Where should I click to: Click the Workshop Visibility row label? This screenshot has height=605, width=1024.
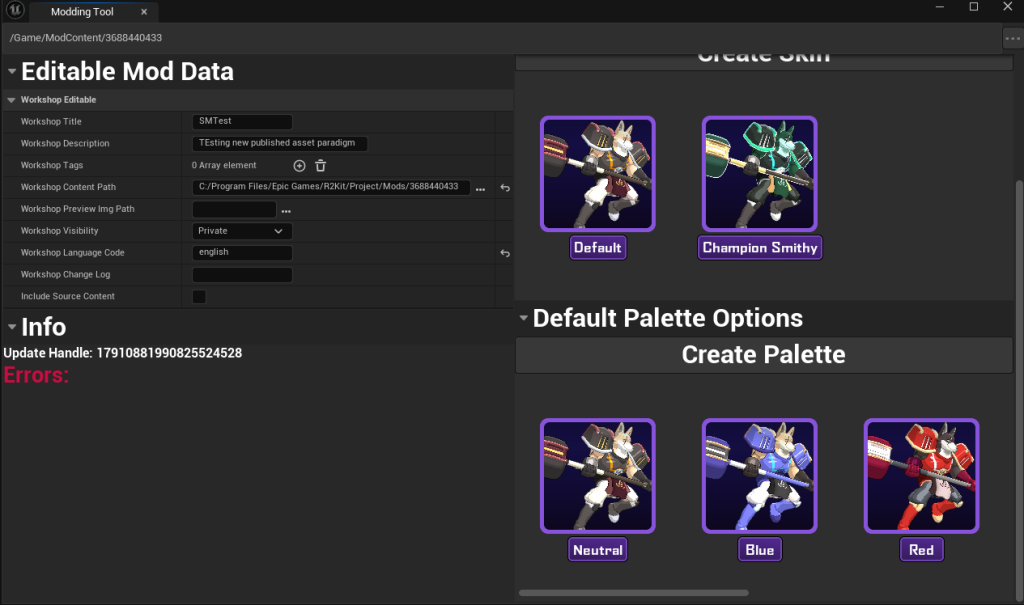(59, 231)
